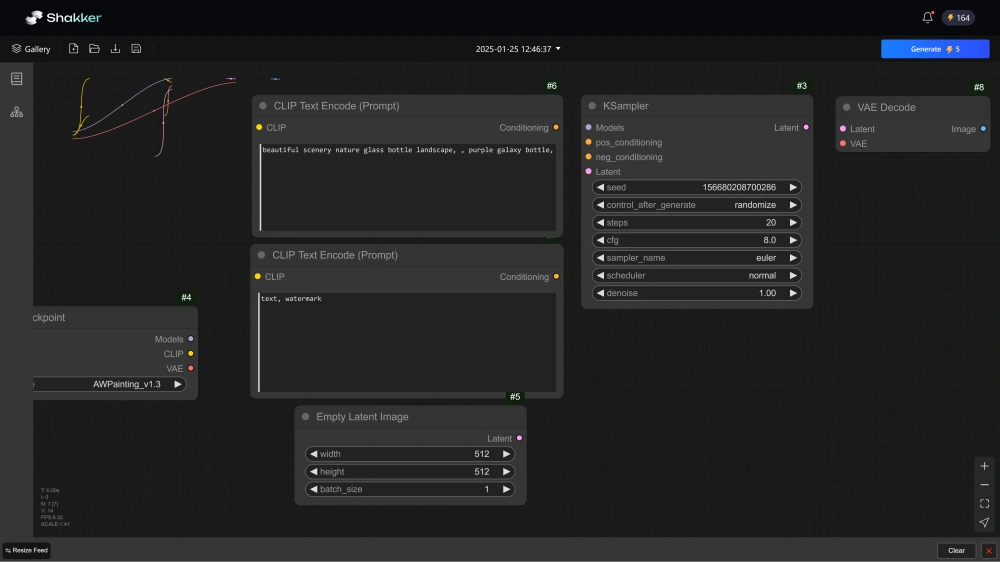Click the checkpoint VAE output dot
This screenshot has height=562, width=1000.
[x=191, y=369]
